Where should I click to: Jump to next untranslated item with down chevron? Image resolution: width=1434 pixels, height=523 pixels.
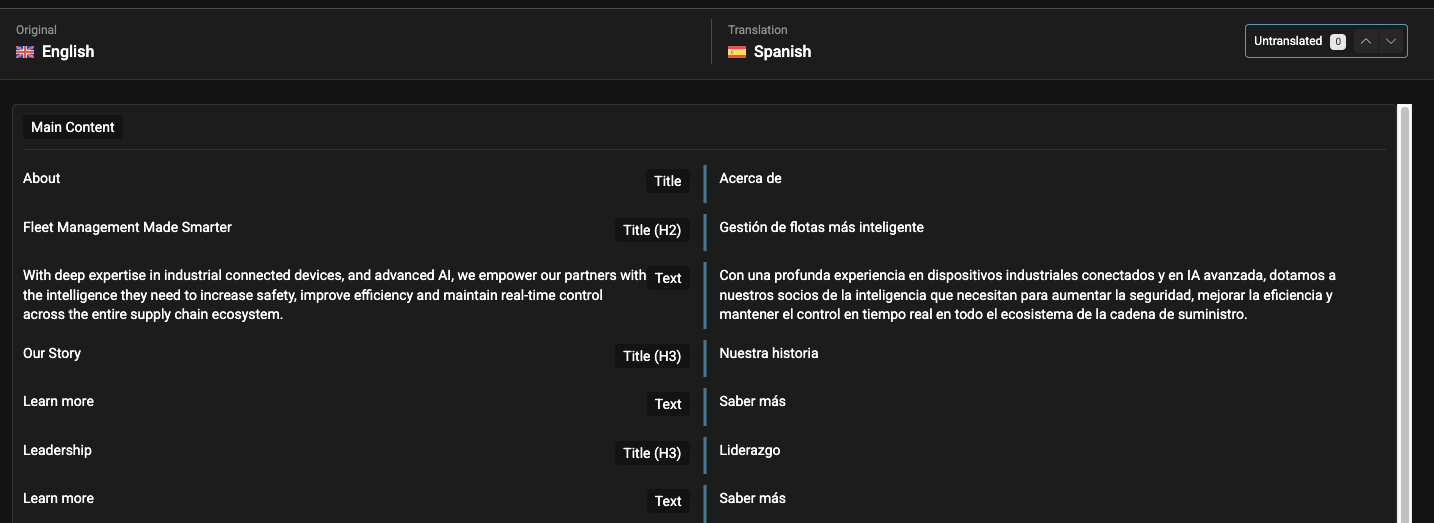(1391, 41)
